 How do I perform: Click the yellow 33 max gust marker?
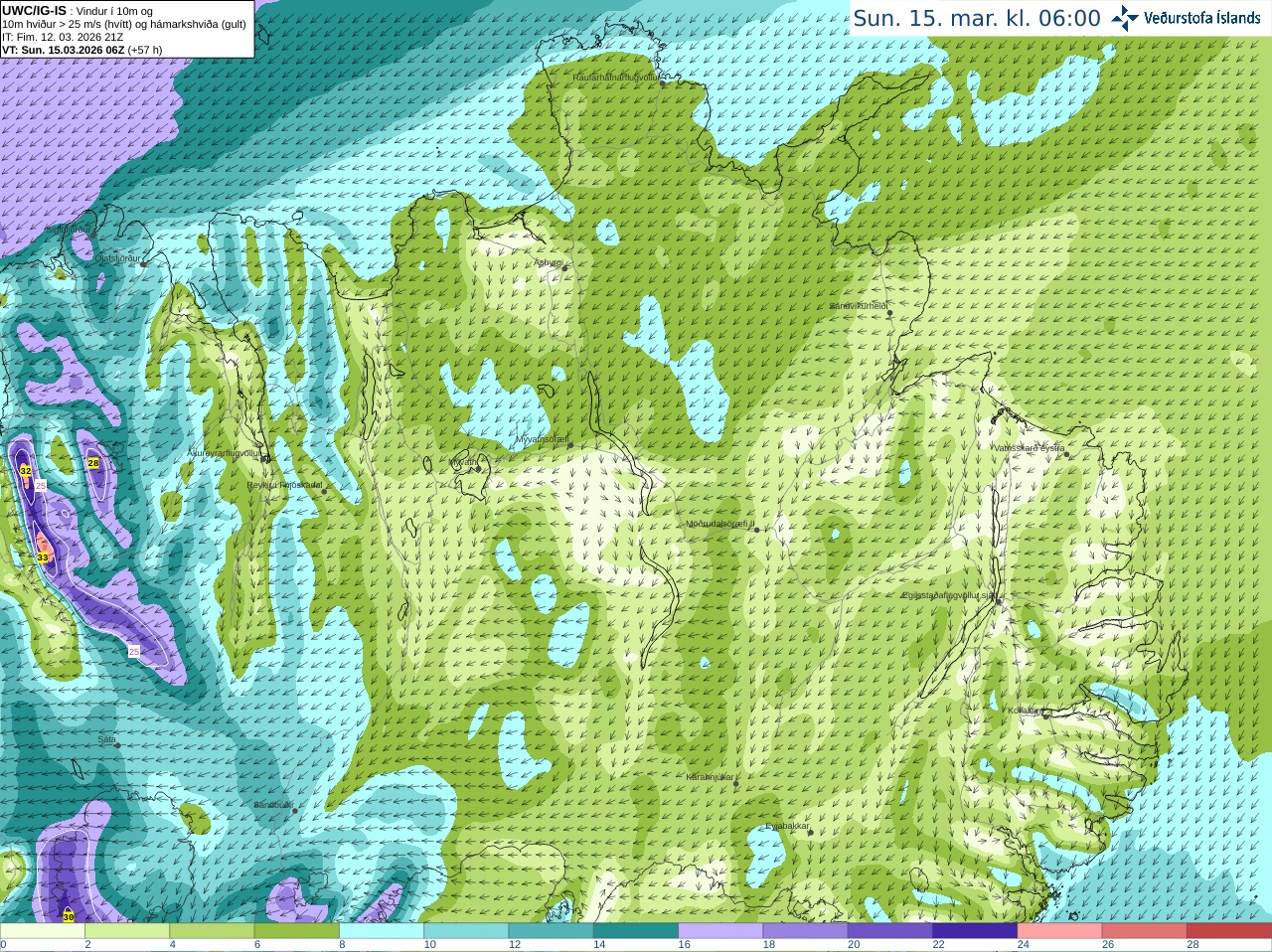[x=43, y=557]
